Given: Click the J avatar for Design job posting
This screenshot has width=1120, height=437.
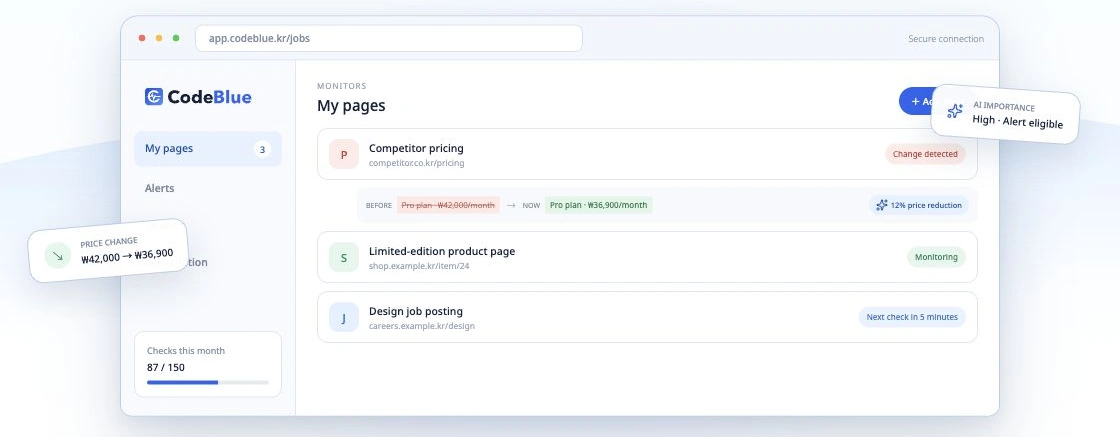Looking at the screenshot, I should (x=344, y=317).
